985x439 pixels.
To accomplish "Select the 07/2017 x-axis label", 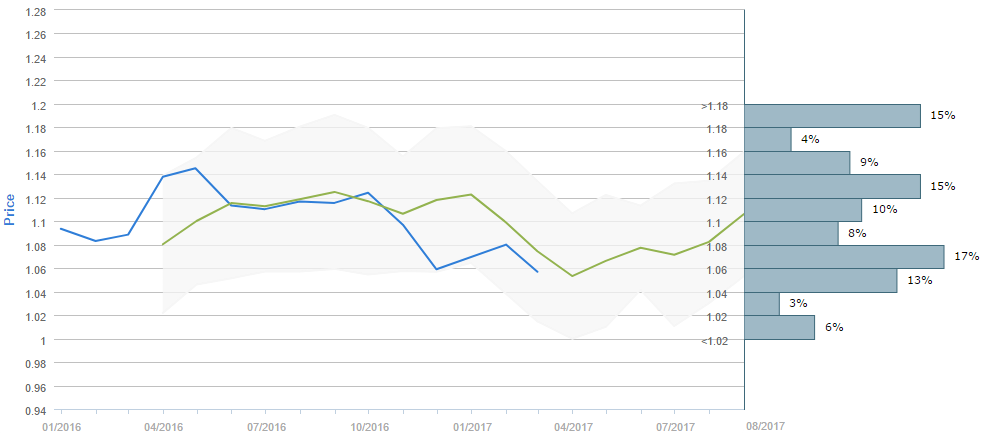I will coord(675,427).
